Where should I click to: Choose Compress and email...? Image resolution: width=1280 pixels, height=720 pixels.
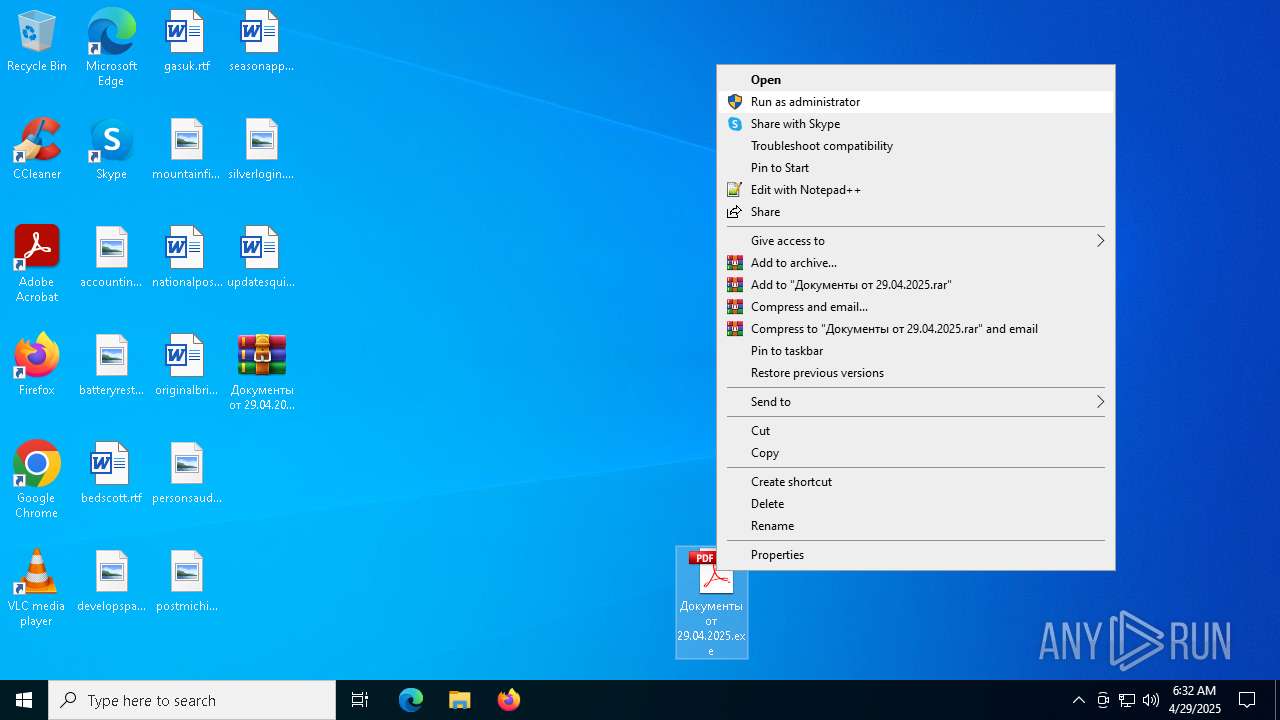click(915, 307)
